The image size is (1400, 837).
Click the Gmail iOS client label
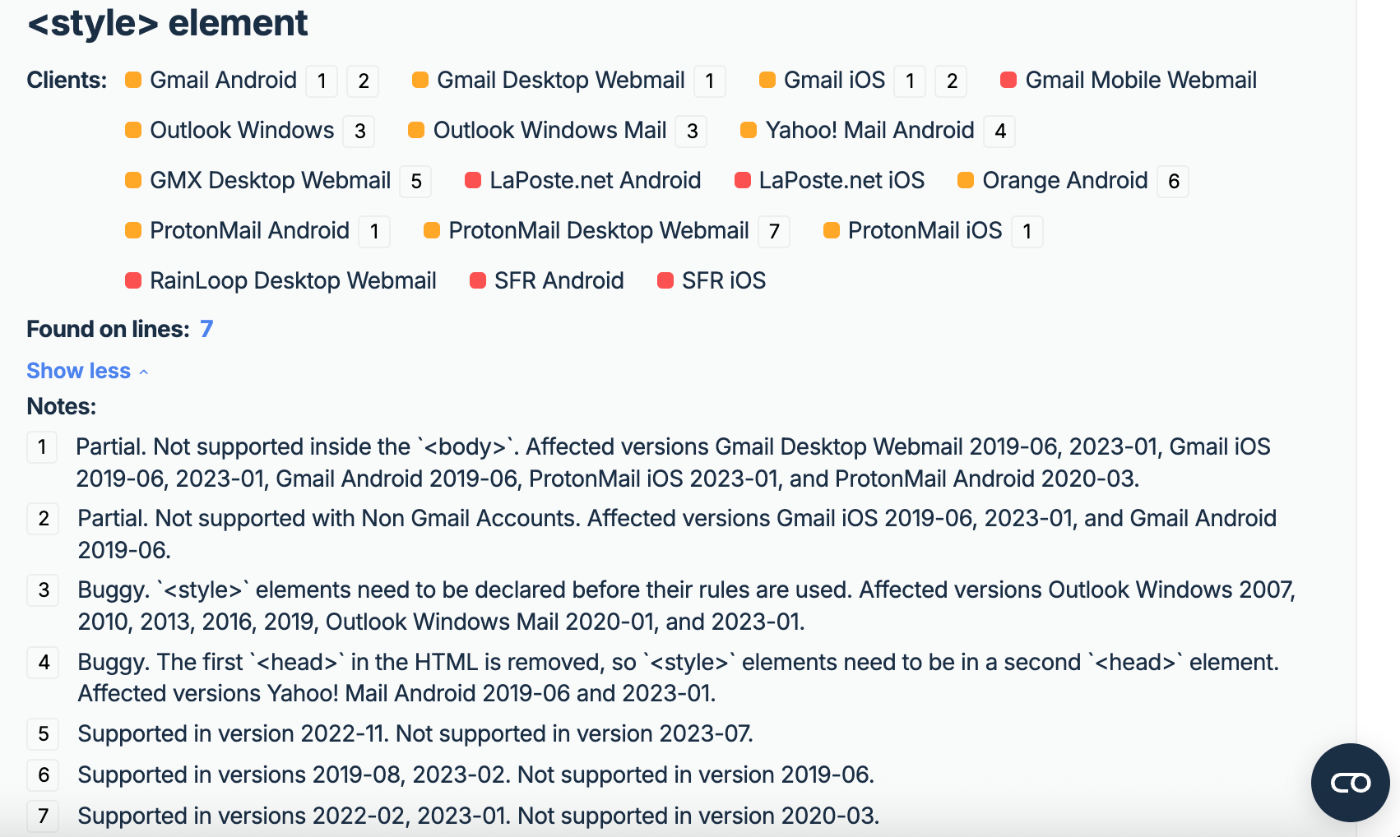pyautogui.click(x=834, y=80)
